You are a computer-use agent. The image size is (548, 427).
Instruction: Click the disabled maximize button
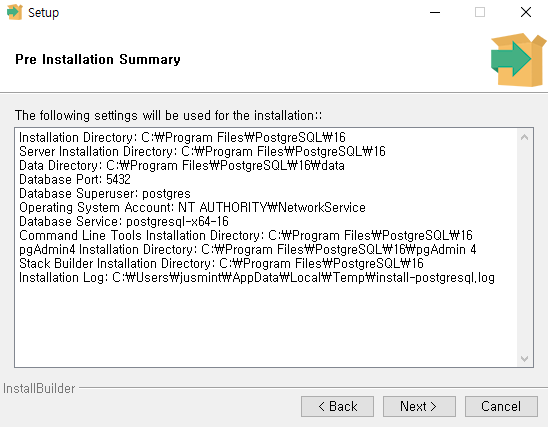coord(480,13)
